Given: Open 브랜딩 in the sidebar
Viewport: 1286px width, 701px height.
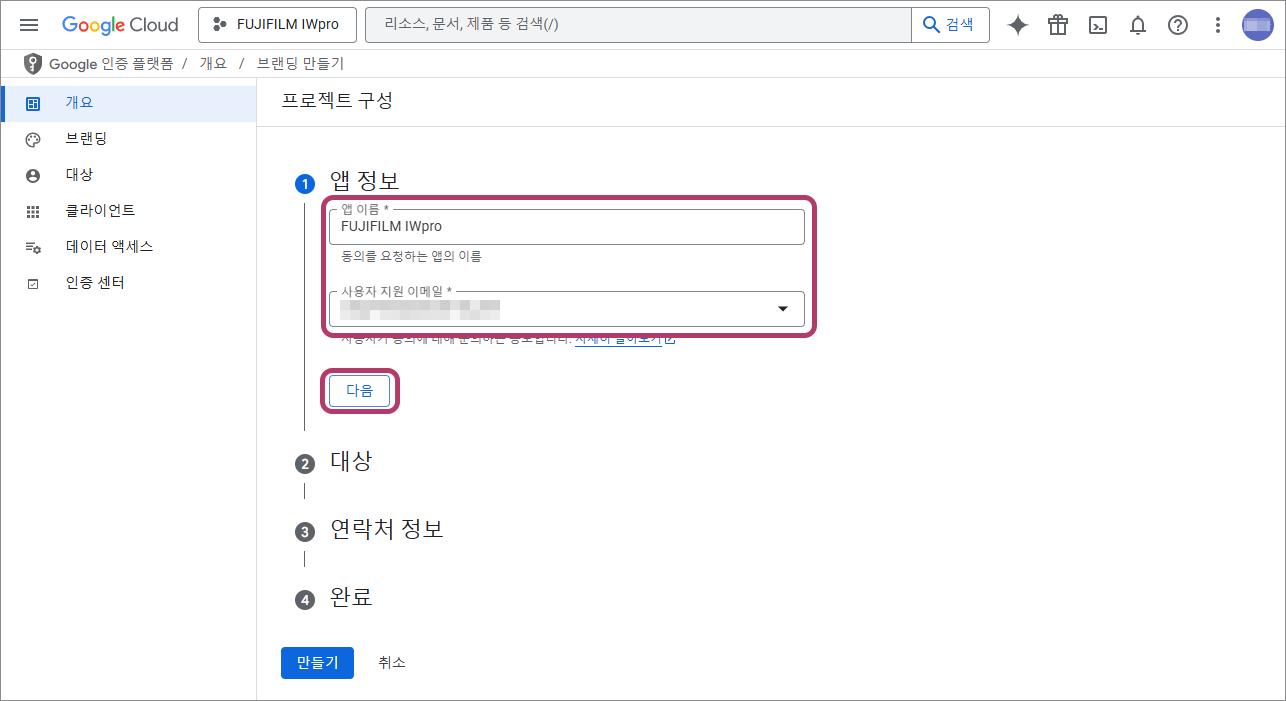Looking at the screenshot, I should click(128, 139).
